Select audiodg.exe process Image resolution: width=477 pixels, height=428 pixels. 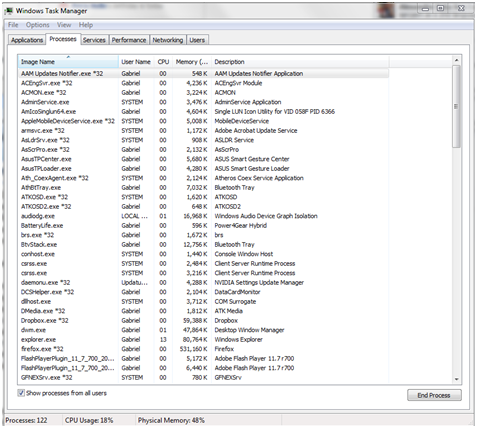point(203,216)
